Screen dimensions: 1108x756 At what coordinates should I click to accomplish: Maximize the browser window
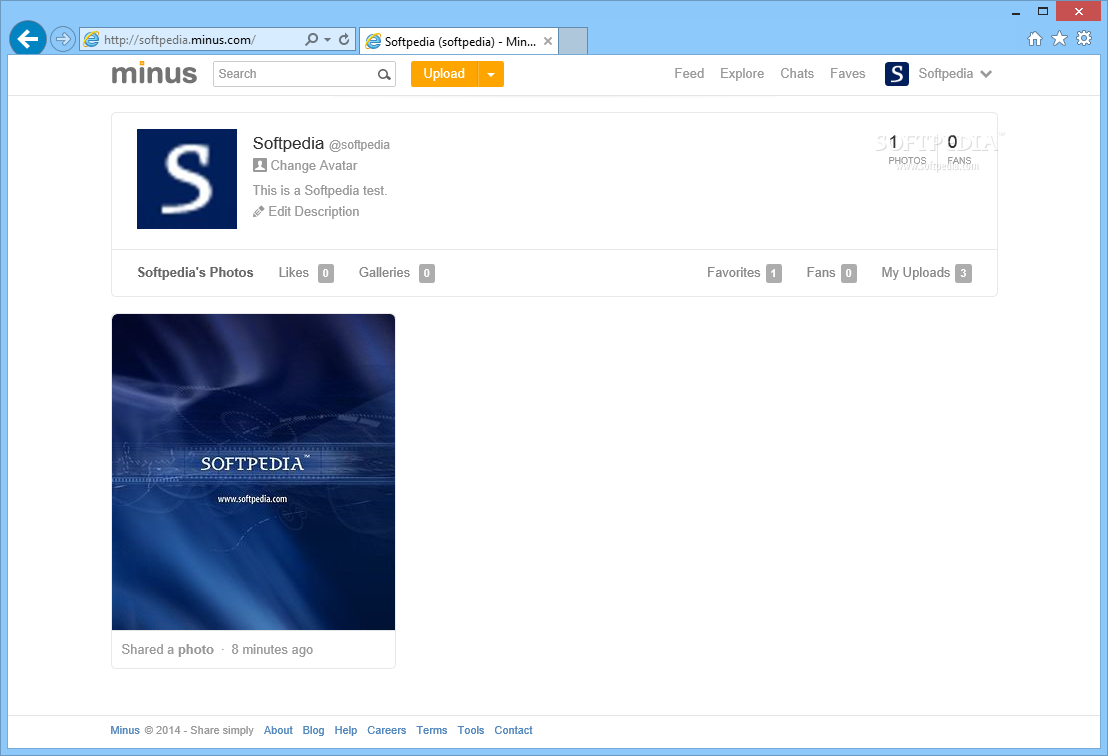(1042, 11)
